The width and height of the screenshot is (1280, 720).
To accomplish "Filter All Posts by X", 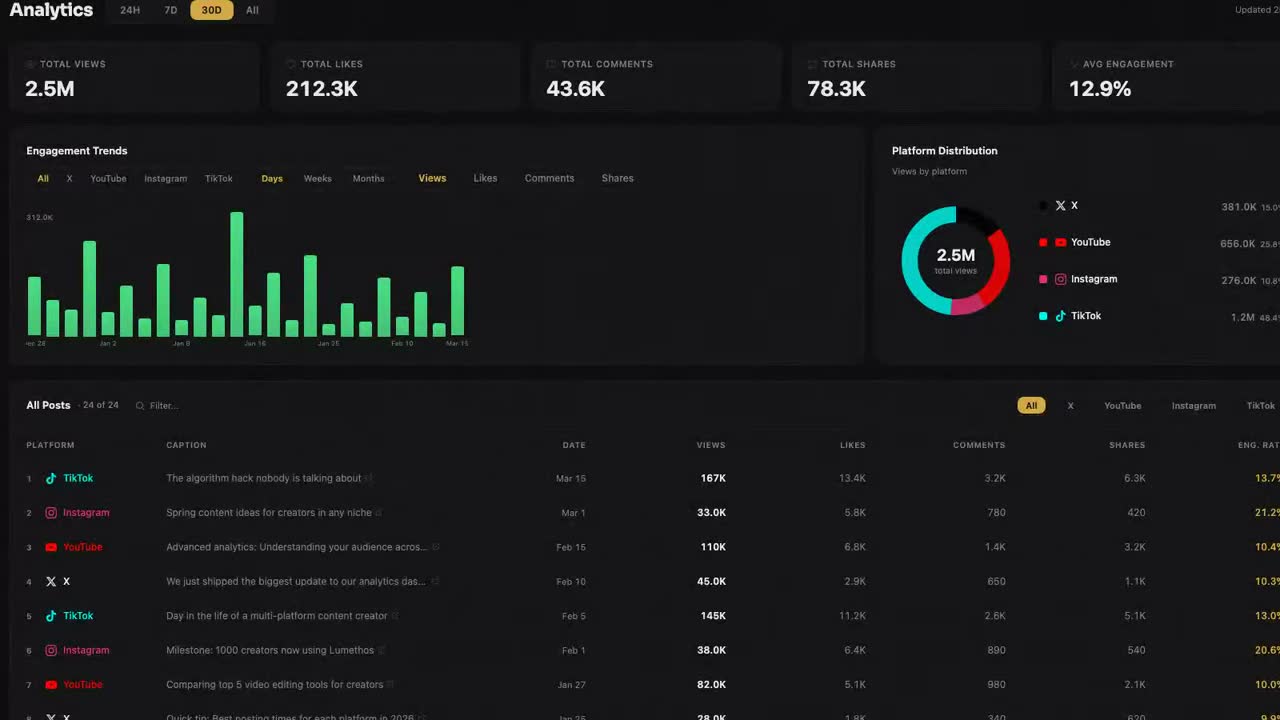I will (x=1070, y=406).
